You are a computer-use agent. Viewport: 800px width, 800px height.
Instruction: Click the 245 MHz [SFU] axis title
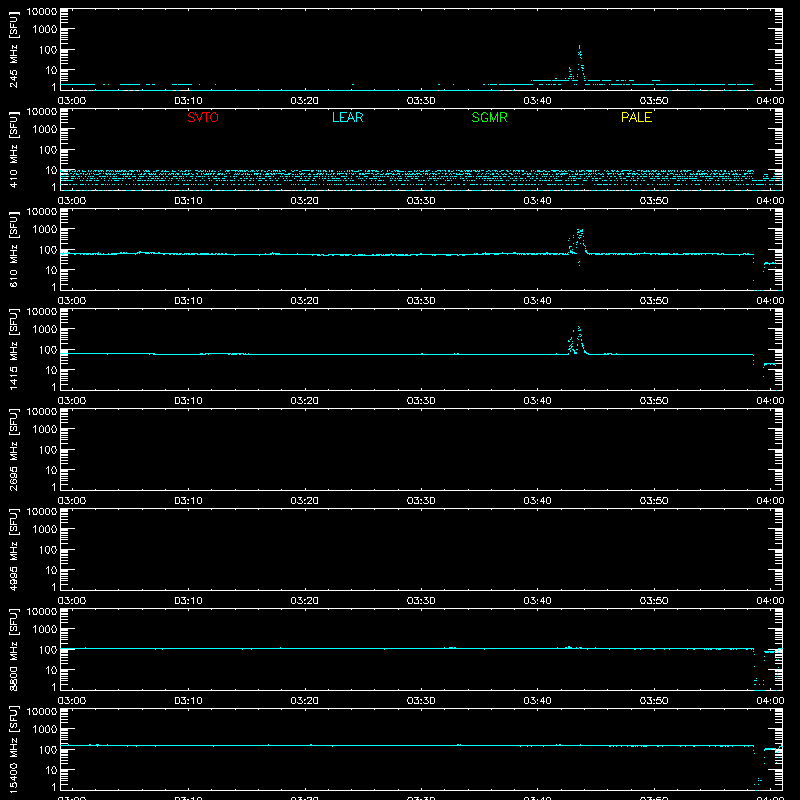[13, 50]
